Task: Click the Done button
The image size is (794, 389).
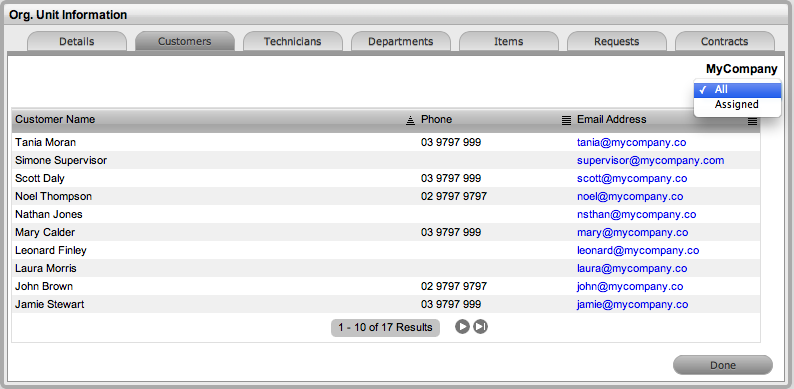Action: coord(723,365)
